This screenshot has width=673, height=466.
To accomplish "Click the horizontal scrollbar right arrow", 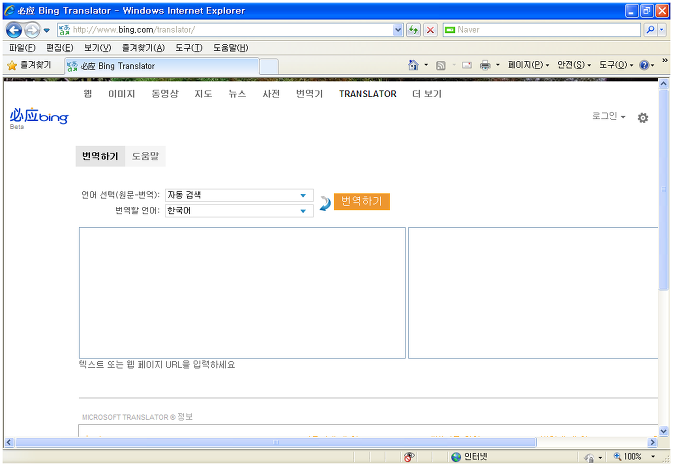I will [653, 442].
